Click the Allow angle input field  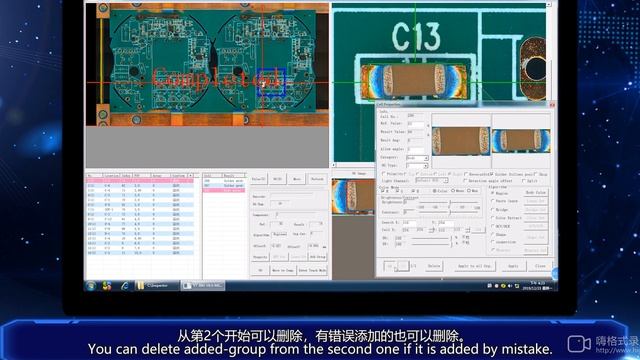(x=416, y=149)
